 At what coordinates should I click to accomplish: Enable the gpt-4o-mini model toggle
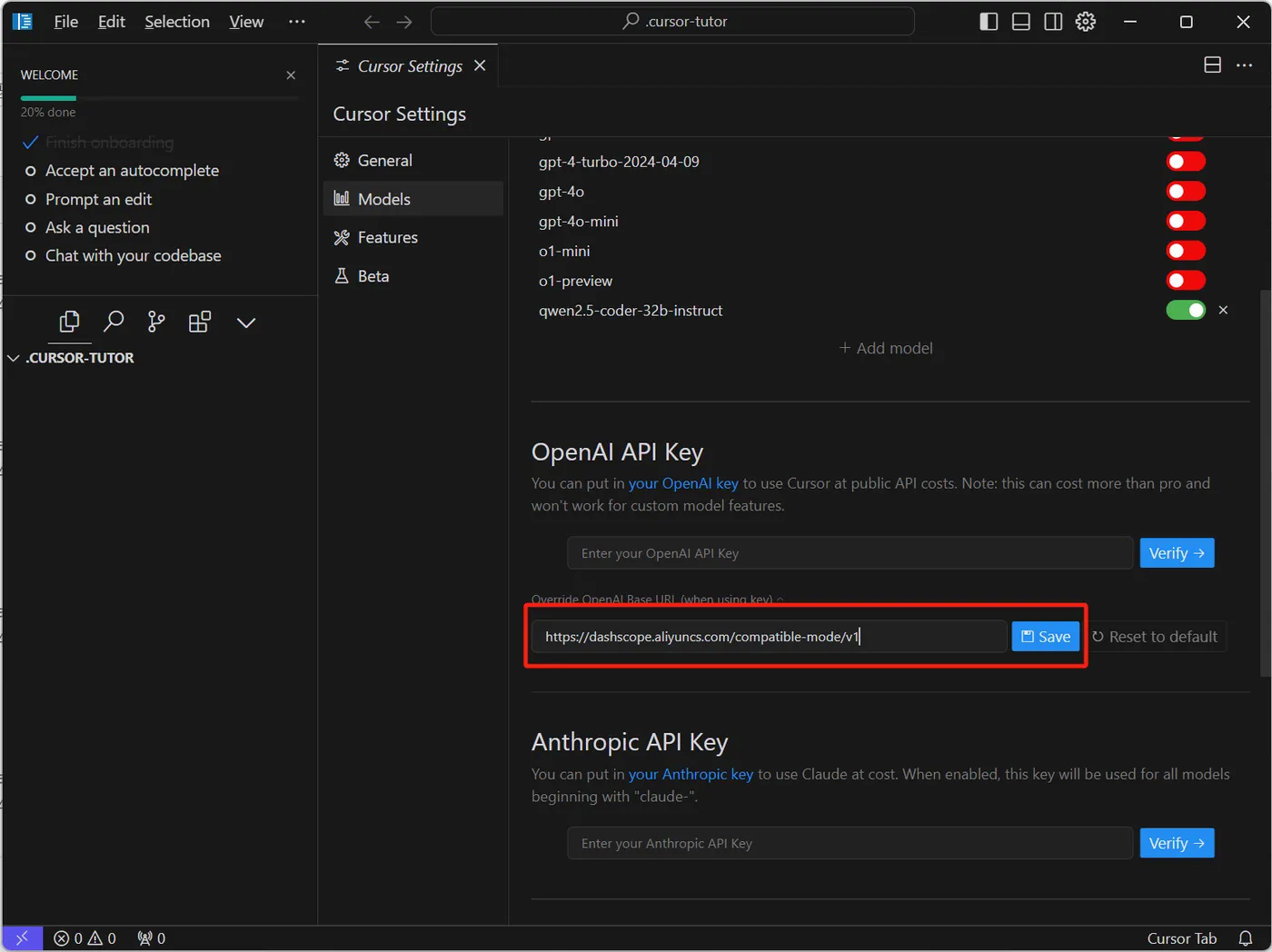(x=1186, y=221)
